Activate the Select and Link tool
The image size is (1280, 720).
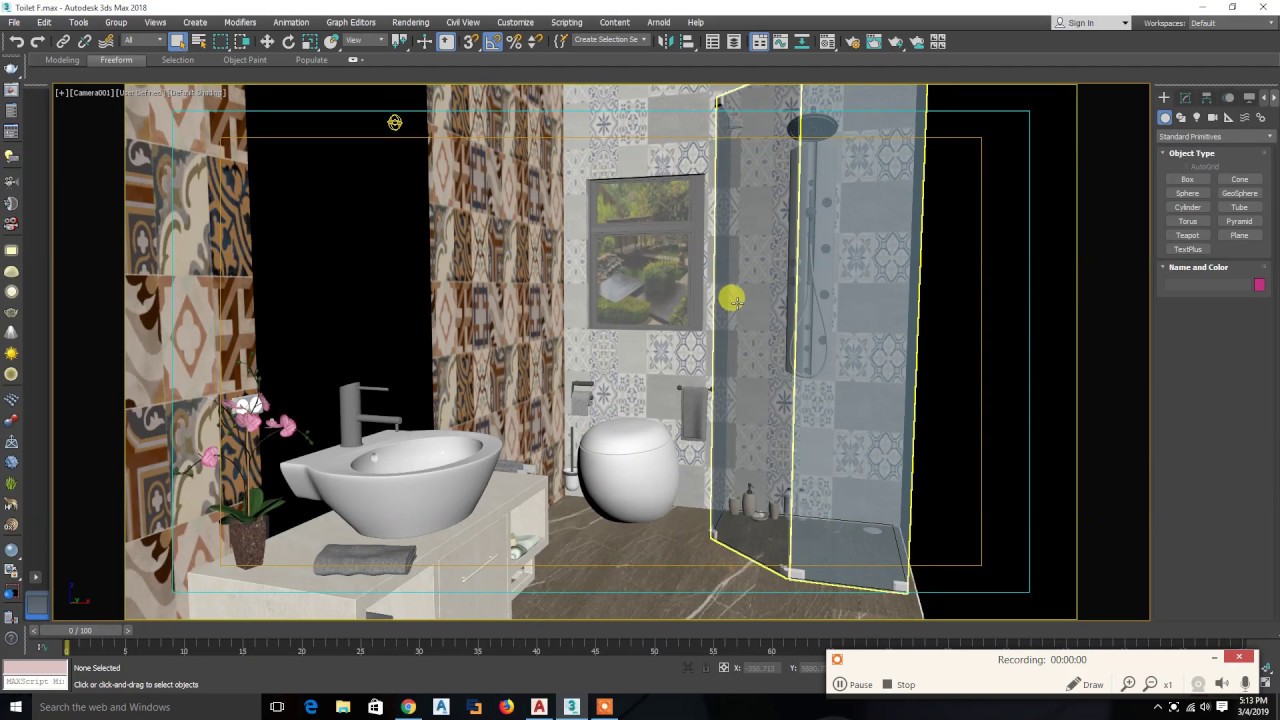point(63,41)
